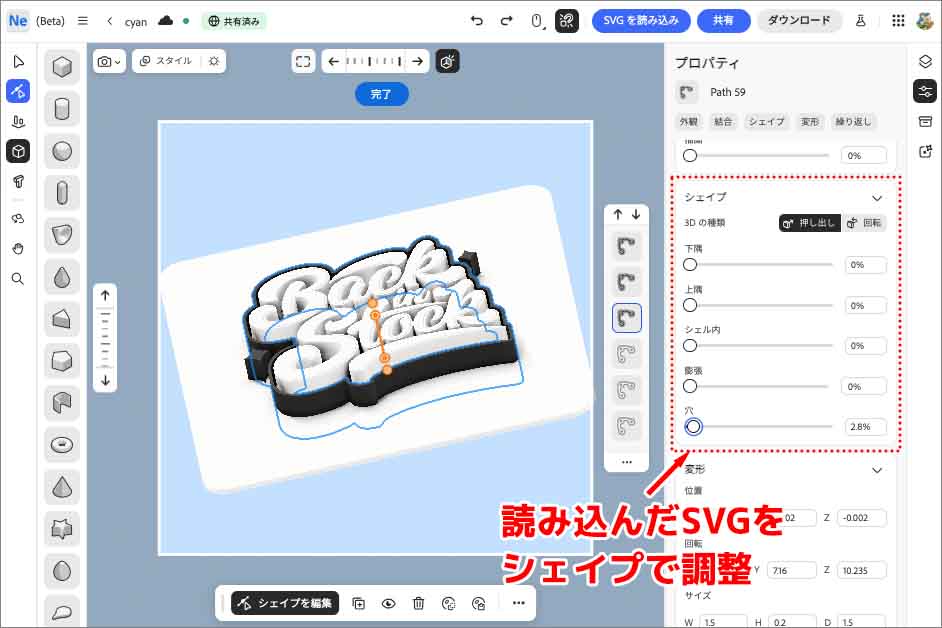Click the SVG を読み込み button

click(x=640, y=21)
